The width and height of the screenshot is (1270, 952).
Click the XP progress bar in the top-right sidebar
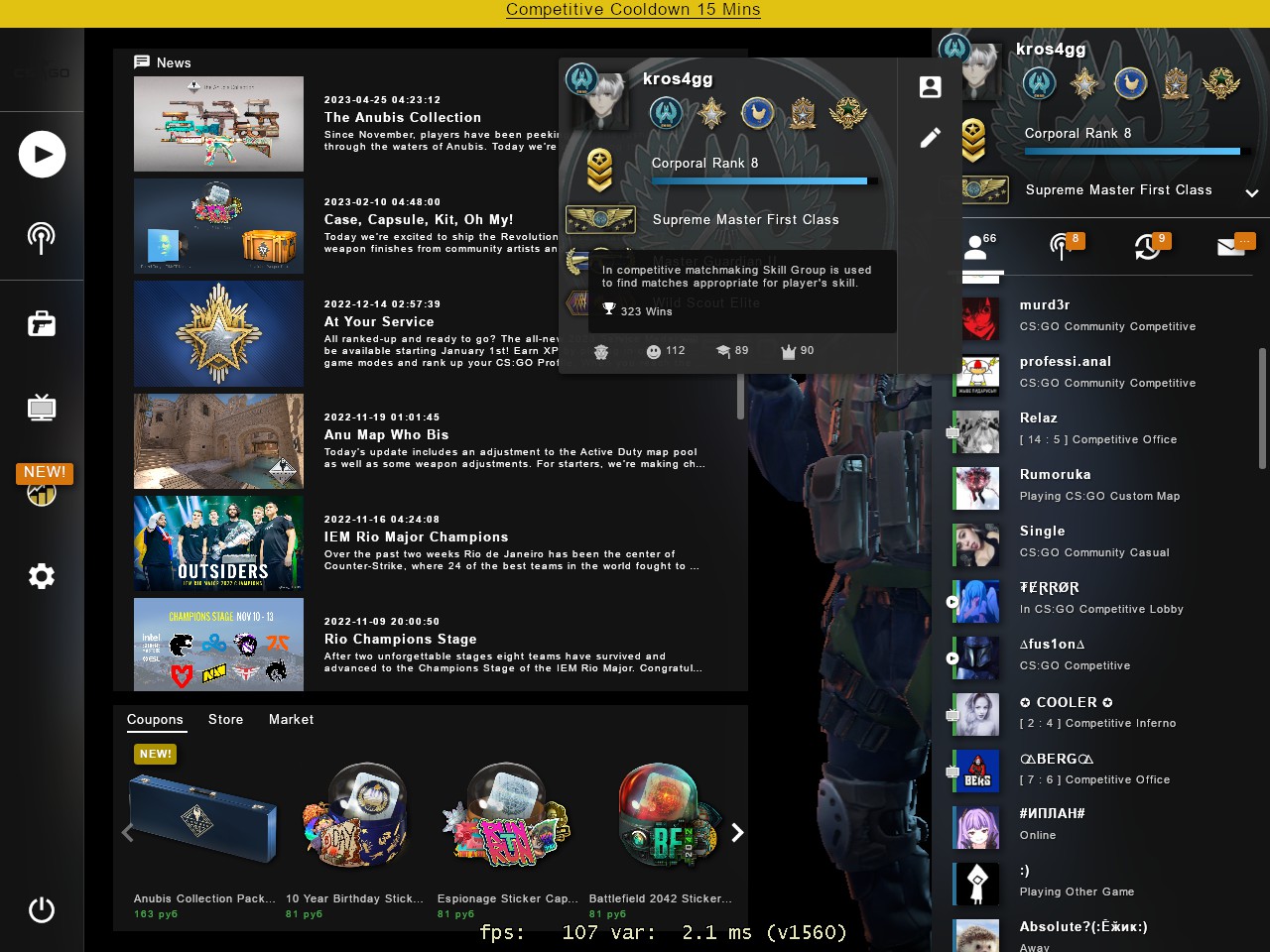click(1138, 152)
